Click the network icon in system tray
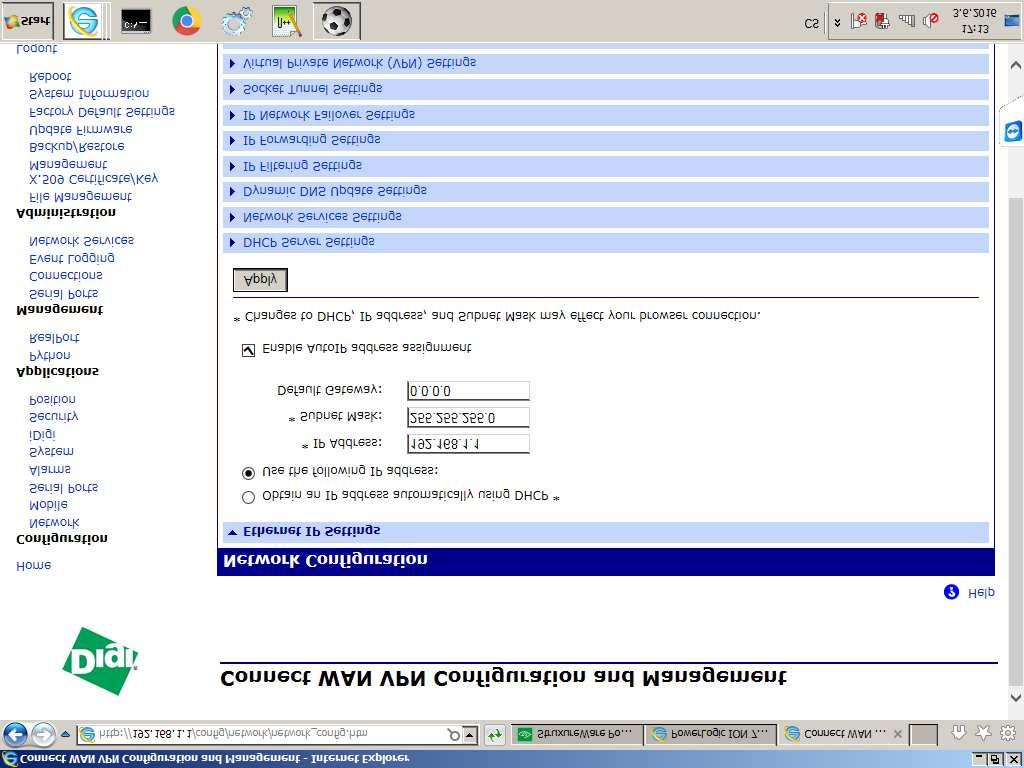This screenshot has height=768, width=1024. 907,22
